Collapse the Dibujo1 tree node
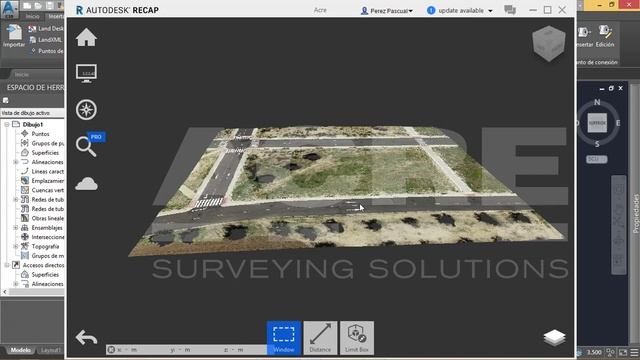Screen dimensions: 640x360 [7, 124]
